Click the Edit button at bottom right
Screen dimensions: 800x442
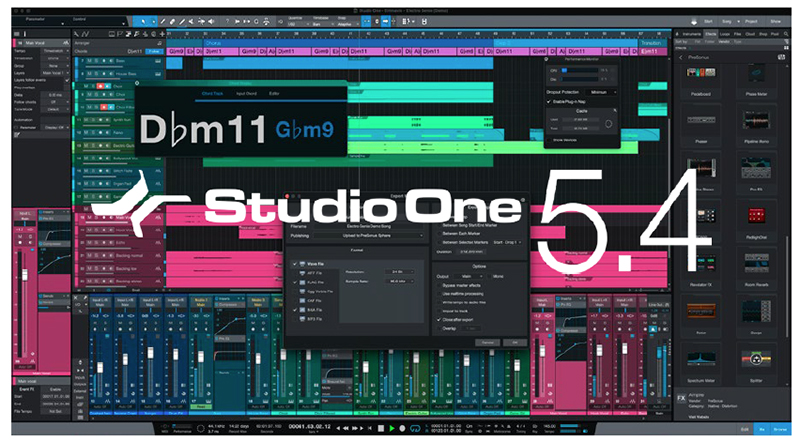tap(744, 429)
